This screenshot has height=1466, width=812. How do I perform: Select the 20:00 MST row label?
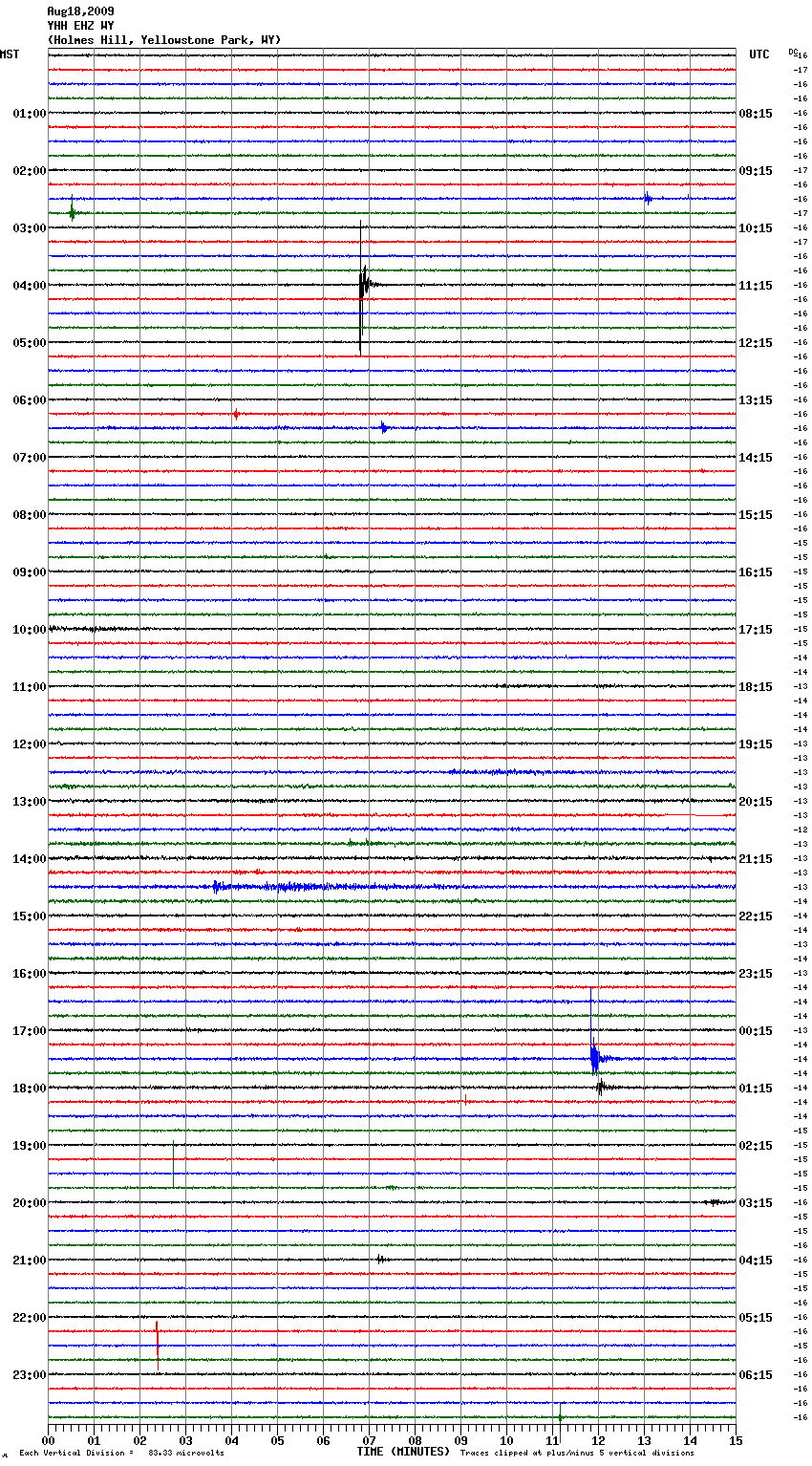[x=30, y=1203]
